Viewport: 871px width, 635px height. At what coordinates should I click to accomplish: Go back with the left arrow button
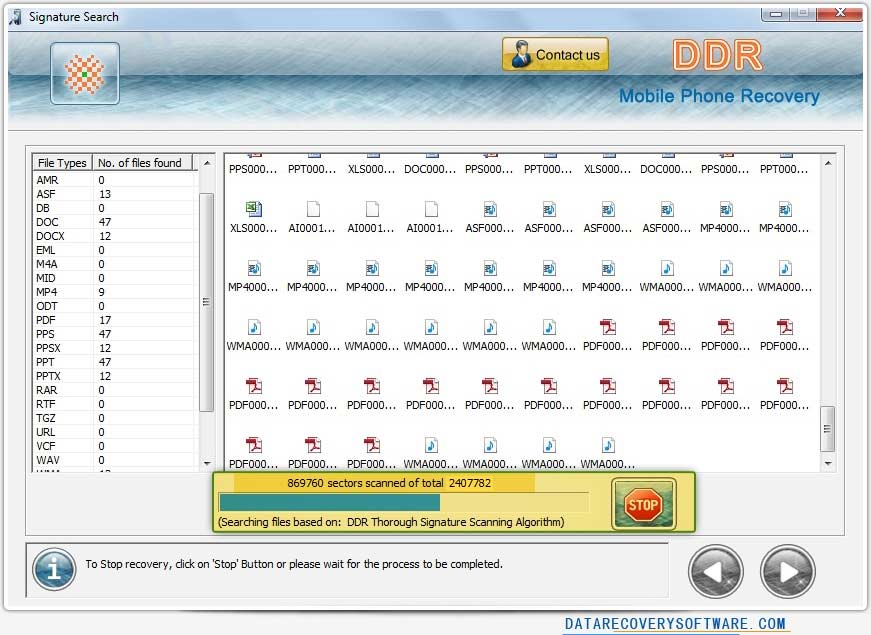click(715, 571)
